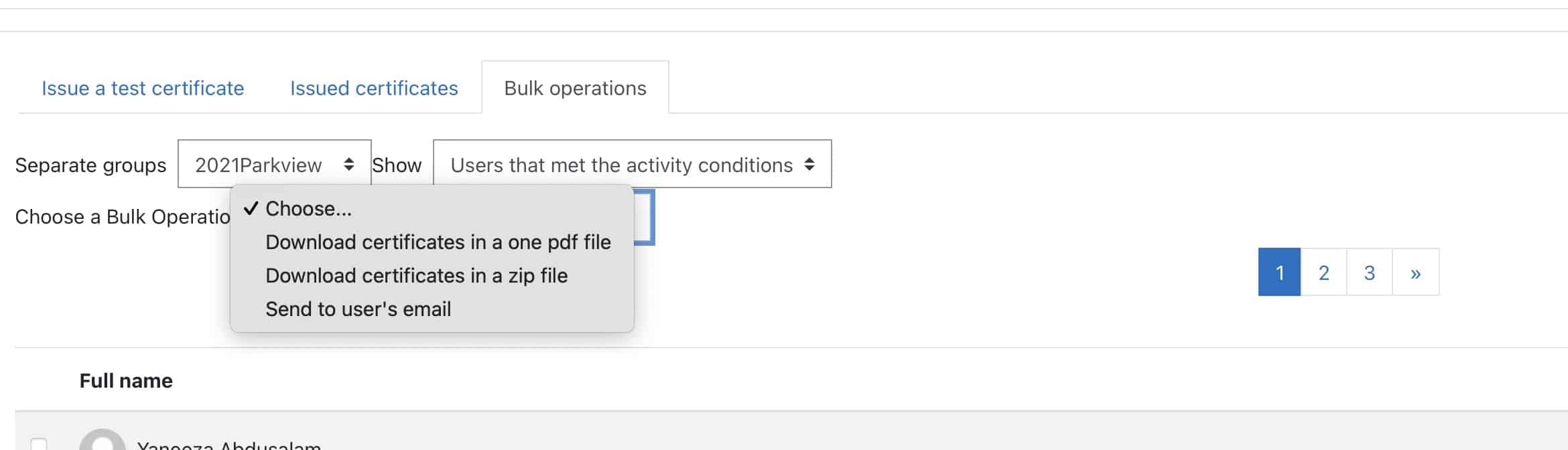Switch to Issued certificates tab
The height and width of the screenshot is (450, 1568).
(374, 88)
